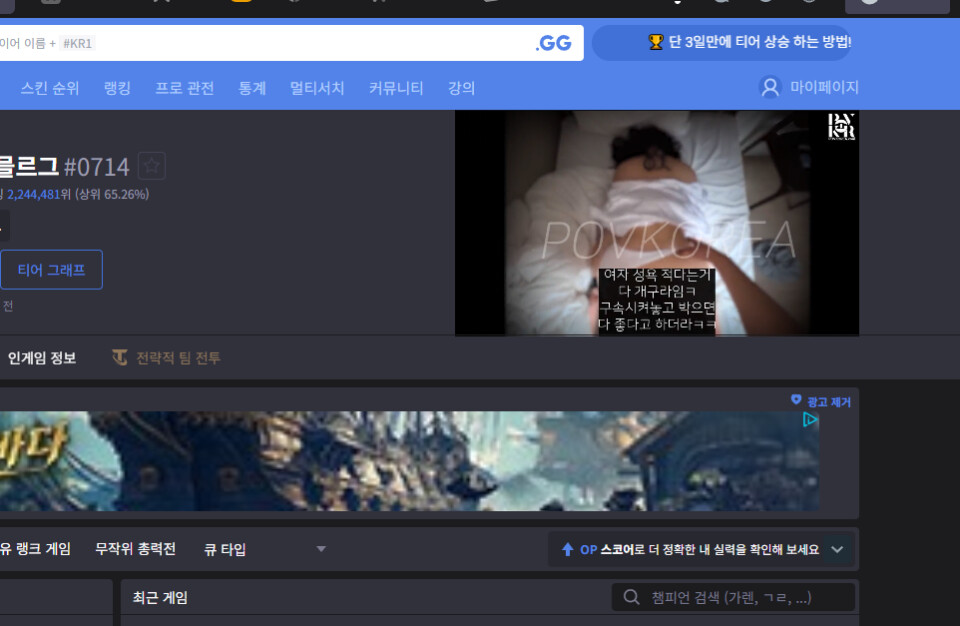Click the magnifier icon in 챔피언 검색
Image resolution: width=960 pixels, height=626 pixels.
[x=631, y=598]
